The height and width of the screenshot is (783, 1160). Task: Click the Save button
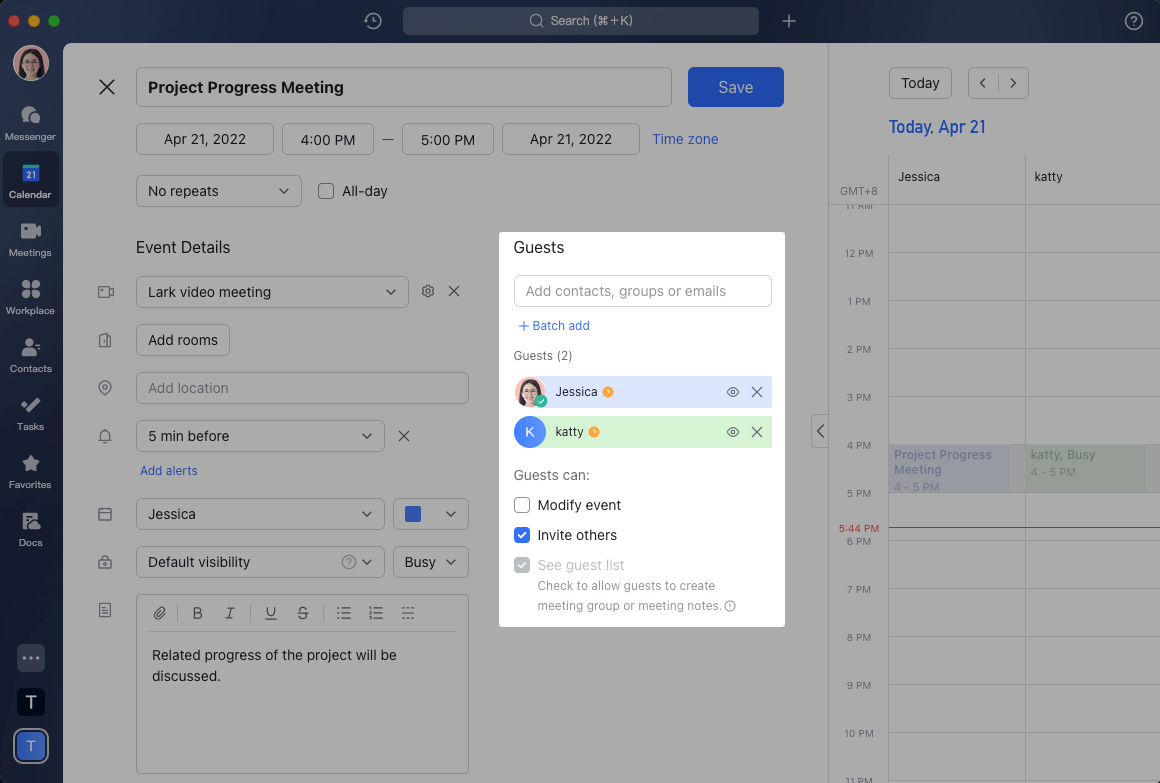pos(735,87)
